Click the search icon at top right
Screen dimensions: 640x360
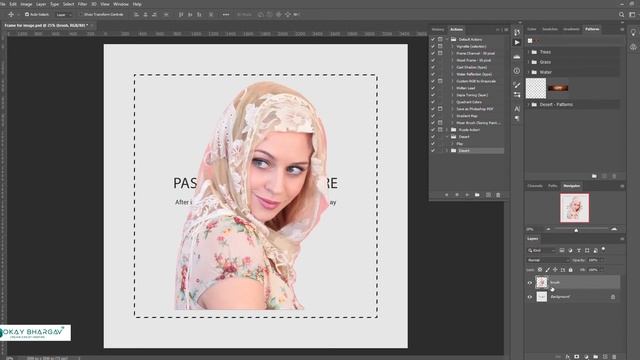click(x=622, y=14)
